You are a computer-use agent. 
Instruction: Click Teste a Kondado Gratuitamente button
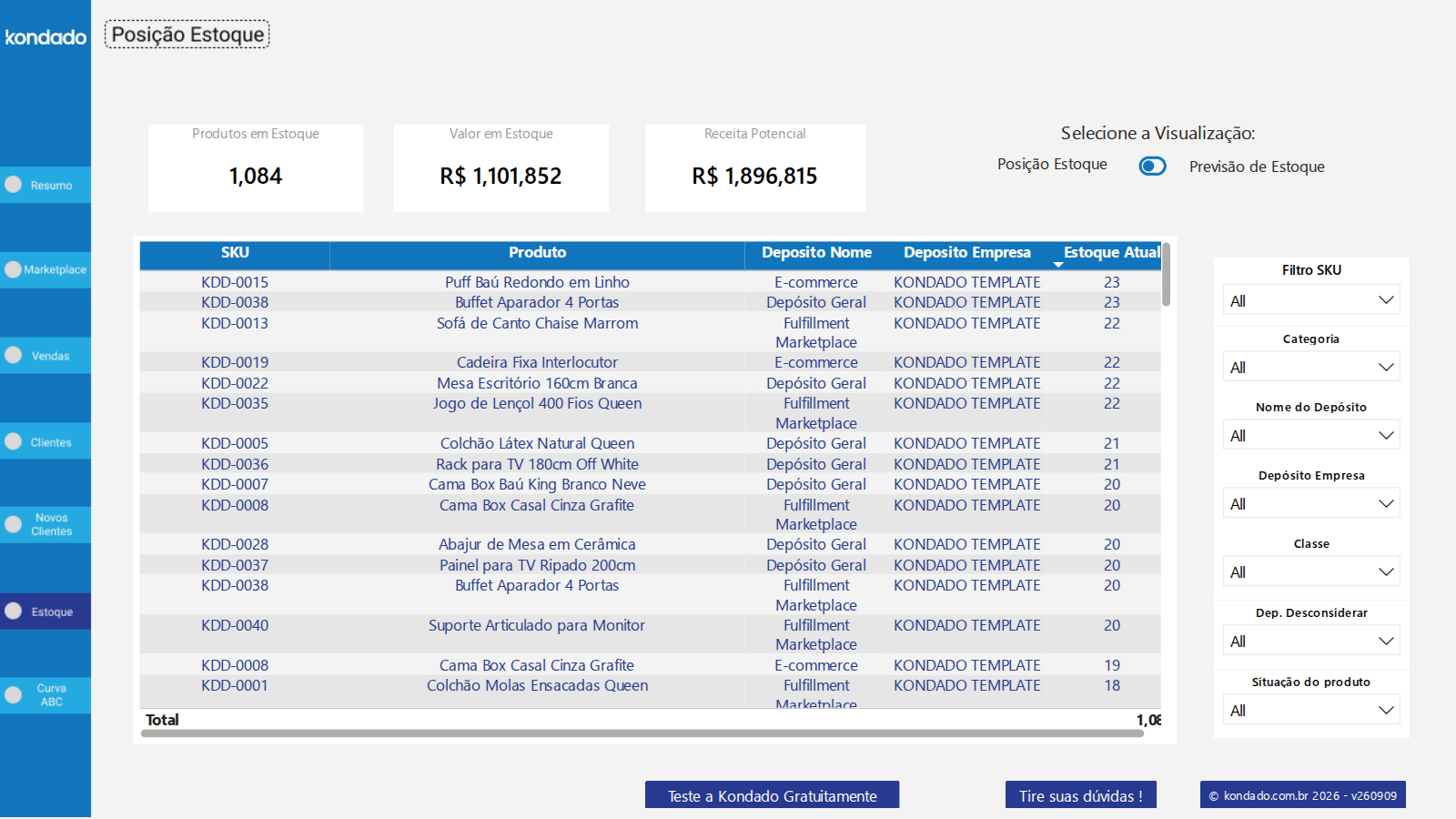[772, 795]
